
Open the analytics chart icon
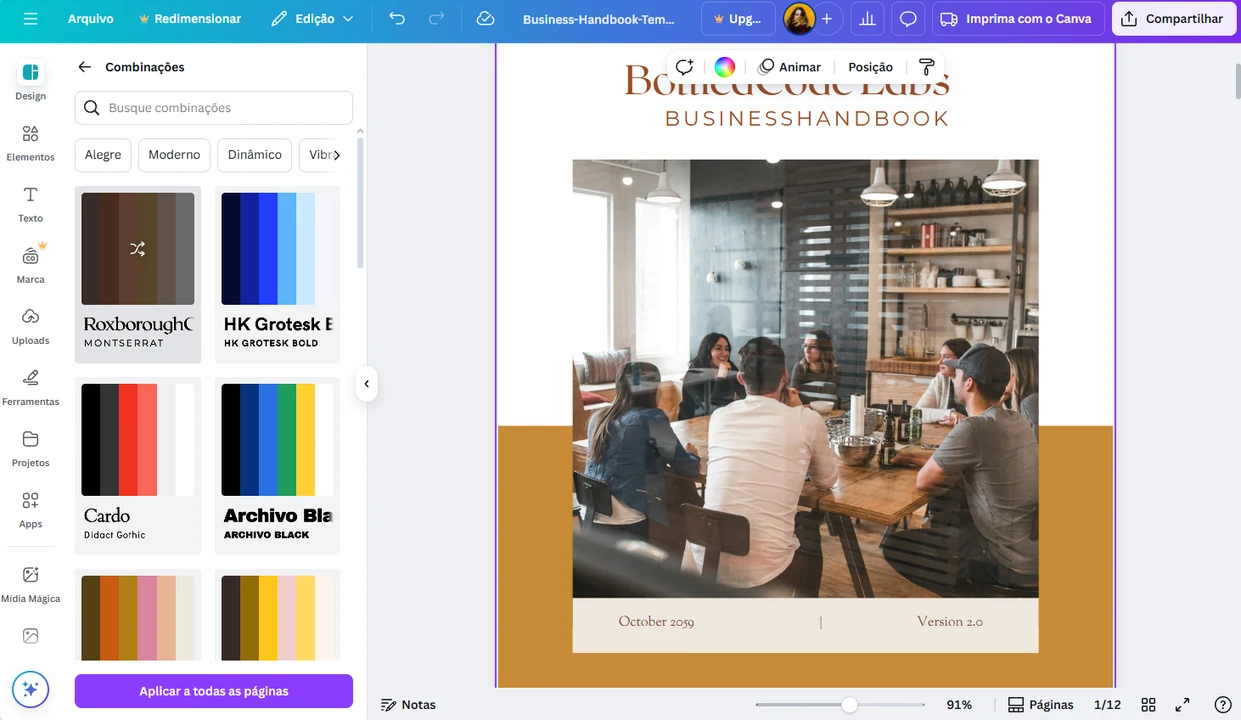click(x=867, y=19)
